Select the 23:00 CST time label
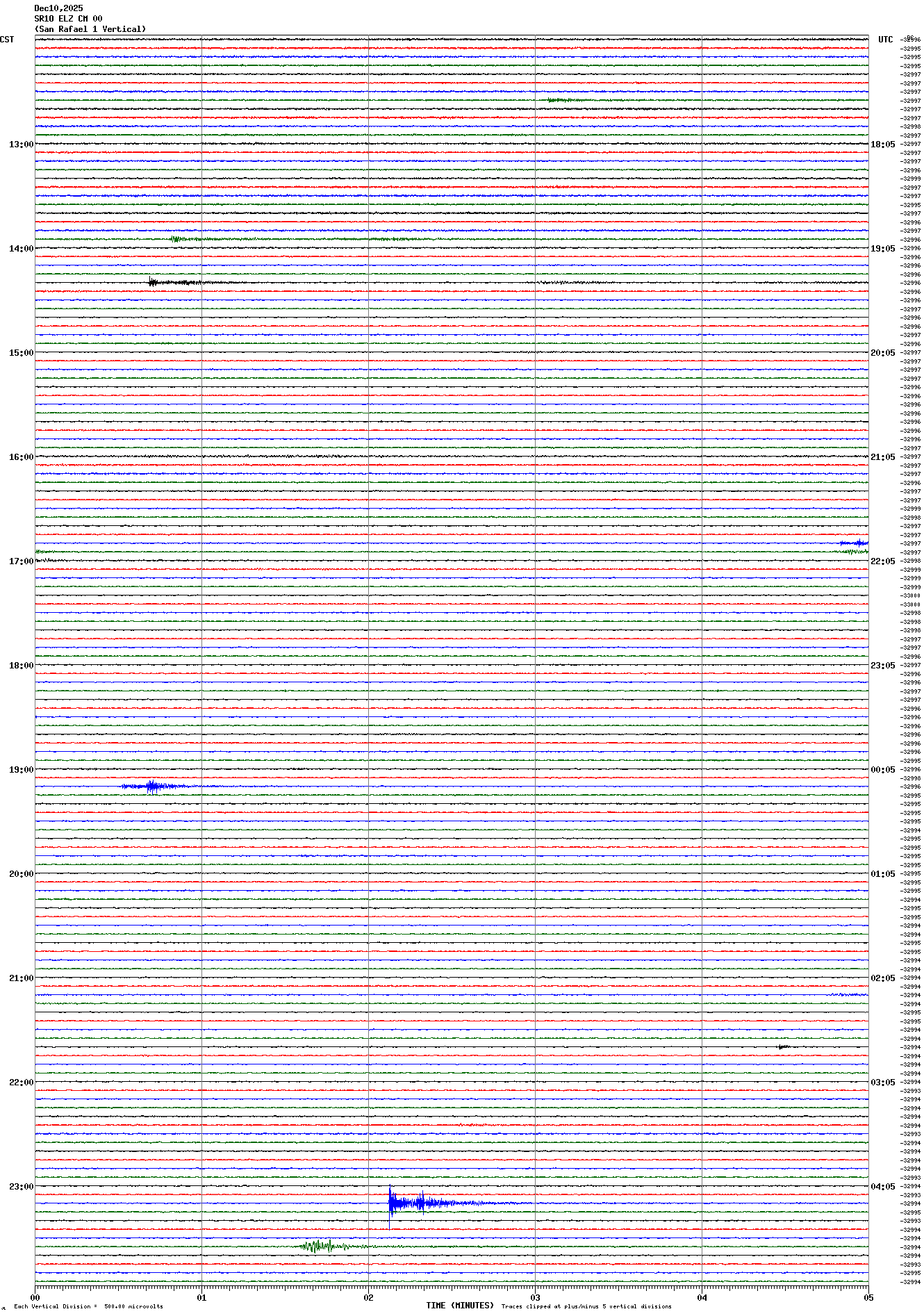The image size is (924, 1316). coord(21,1187)
